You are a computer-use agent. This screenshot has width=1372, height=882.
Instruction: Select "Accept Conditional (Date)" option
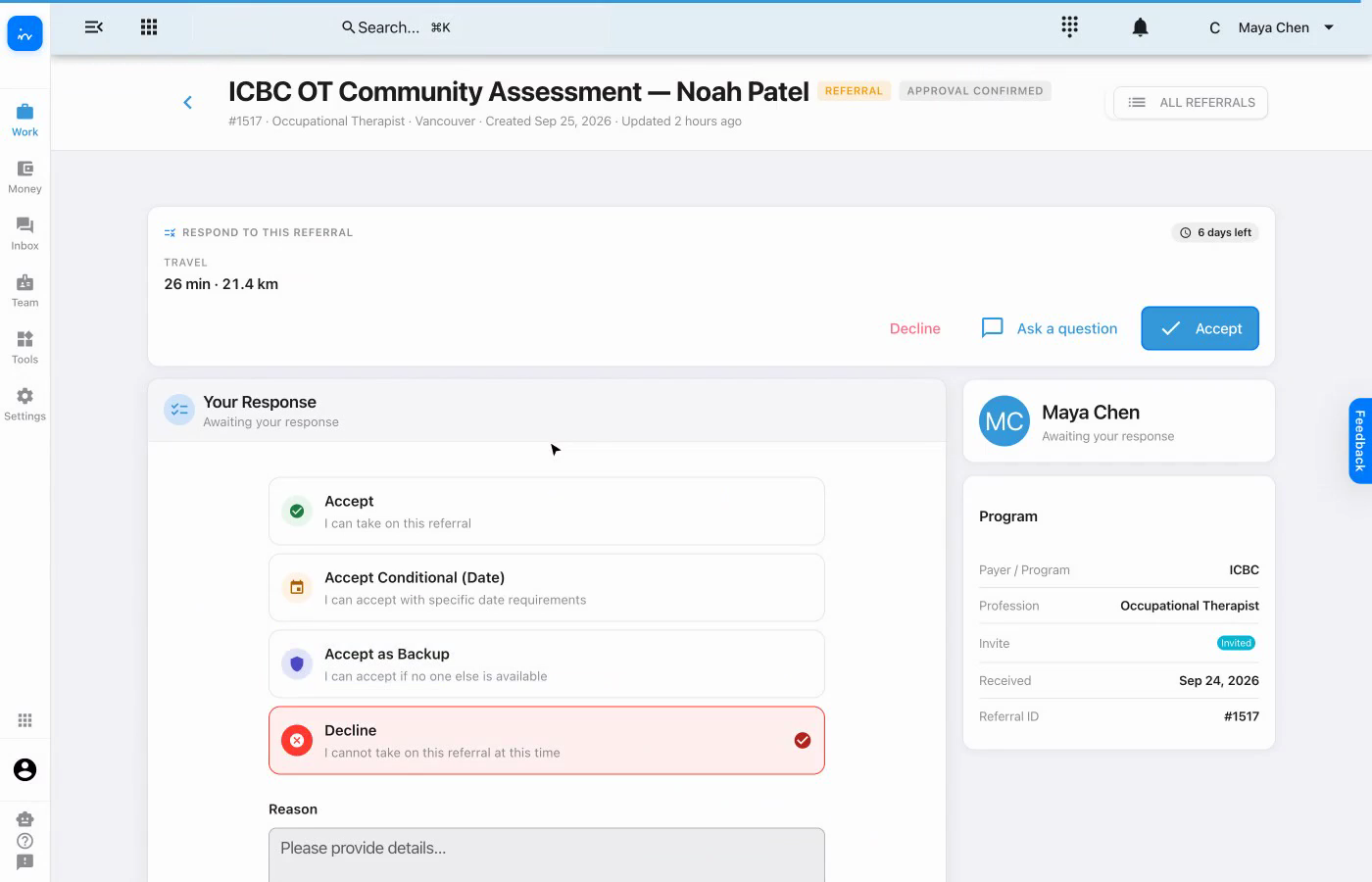click(x=547, y=588)
